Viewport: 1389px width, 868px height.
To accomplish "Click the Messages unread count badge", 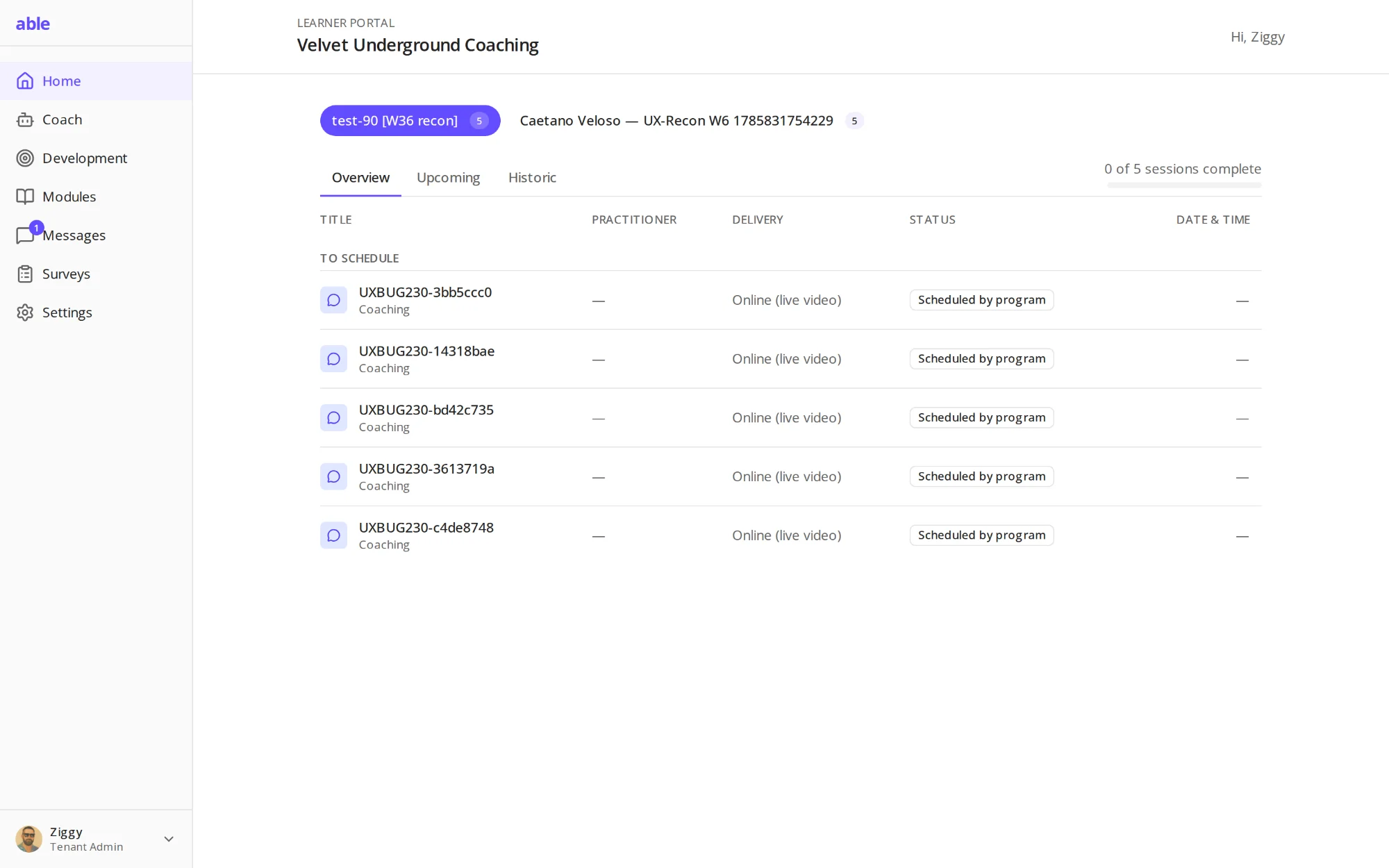I will pos(37,228).
